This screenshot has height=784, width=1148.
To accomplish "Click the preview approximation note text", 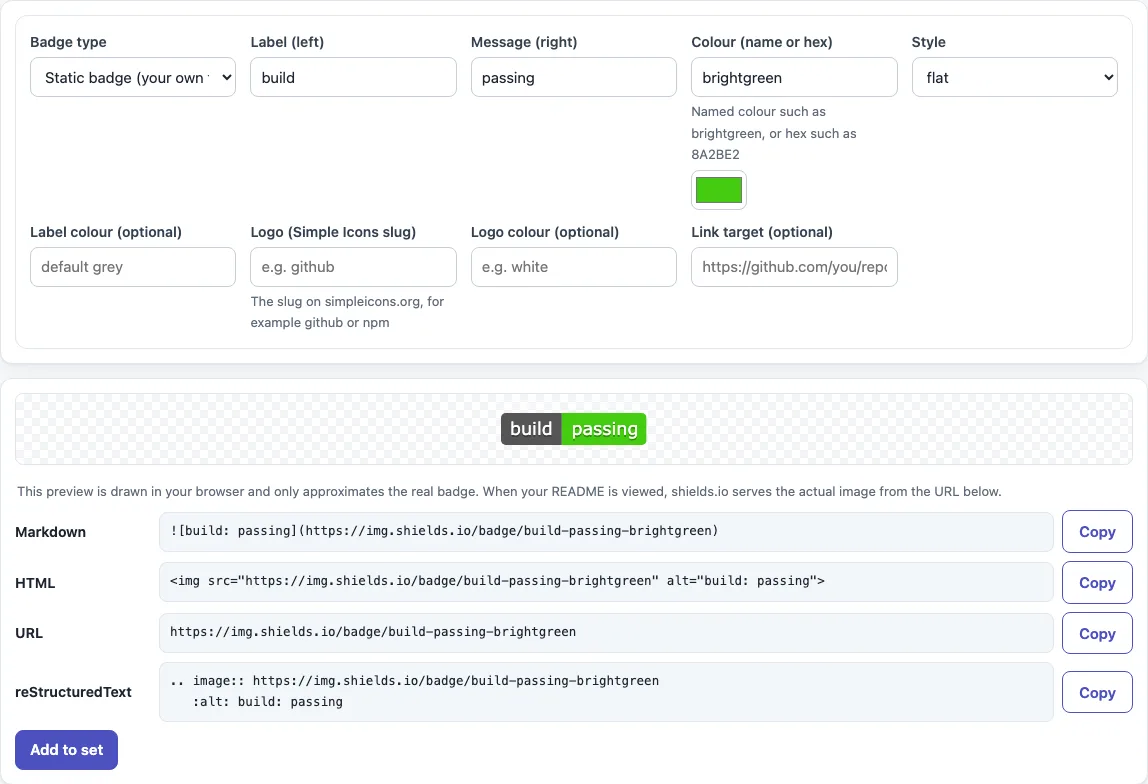I will (509, 491).
